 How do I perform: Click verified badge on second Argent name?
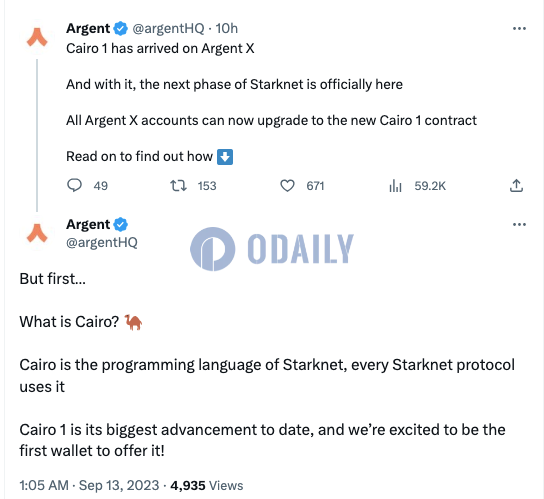pyautogui.click(x=121, y=225)
